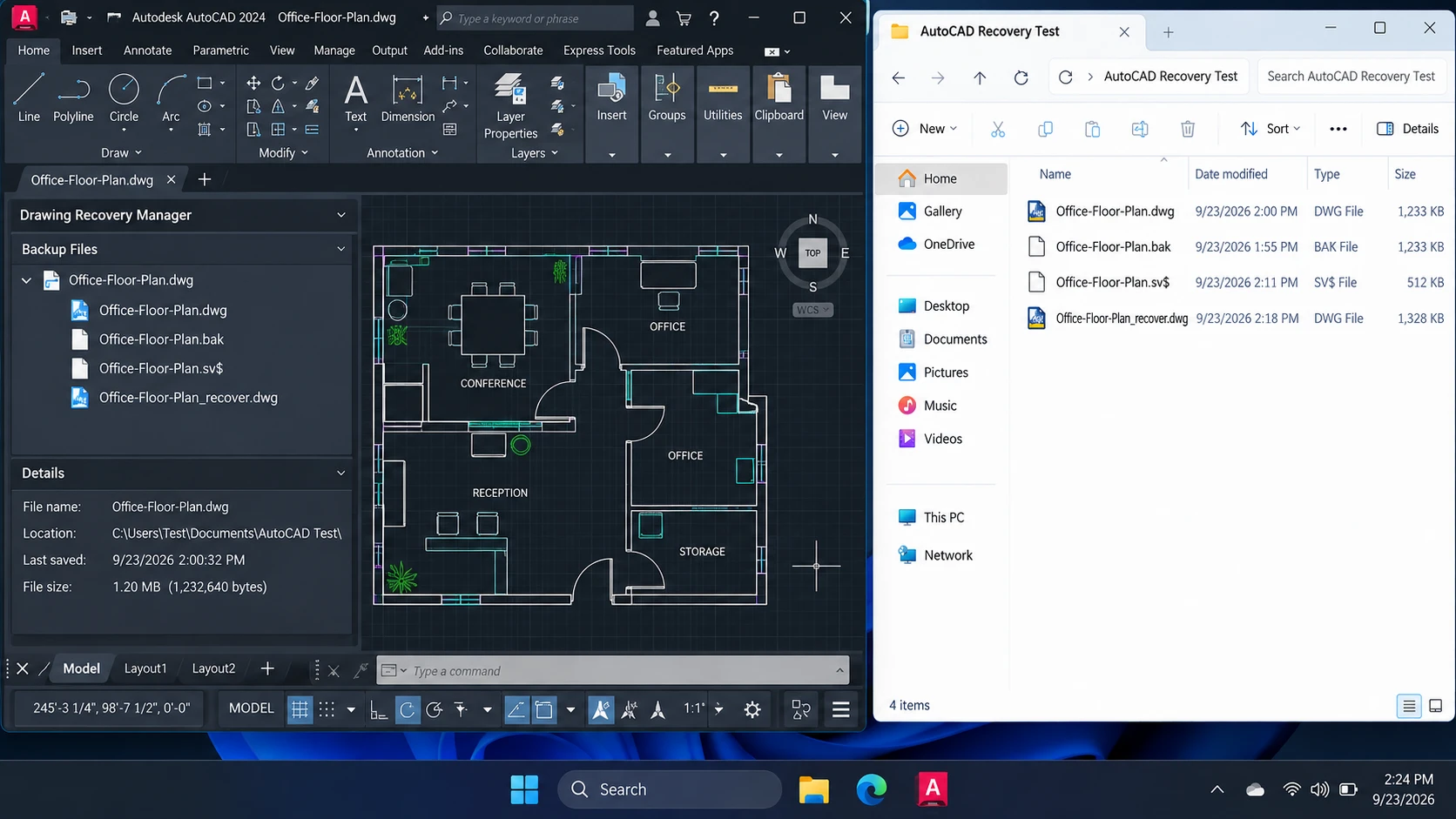
Task: Open the Sort dropdown in File Explorer
Action: pos(1271,129)
